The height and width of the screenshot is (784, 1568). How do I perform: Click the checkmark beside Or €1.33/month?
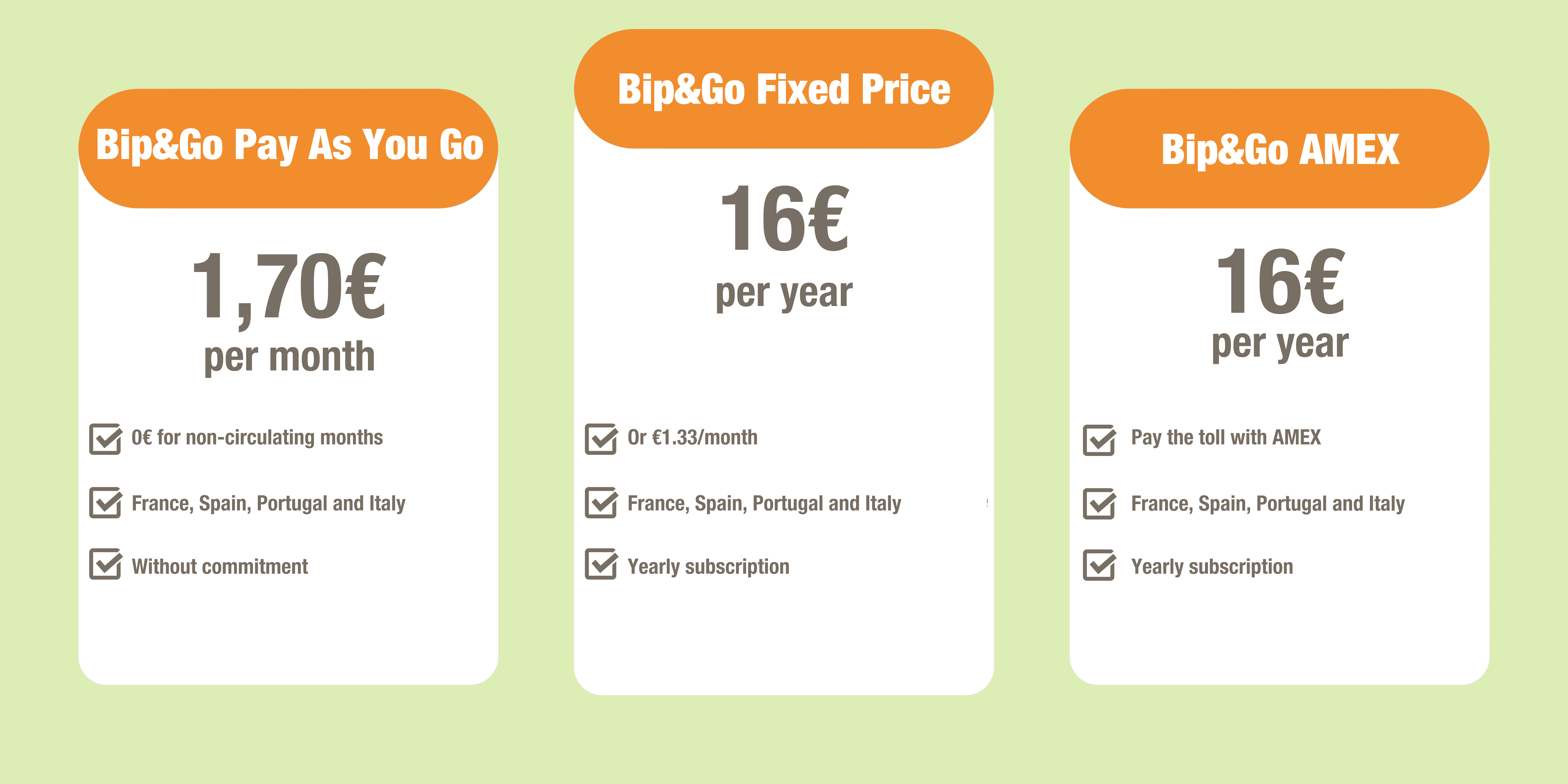(x=601, y=439)
